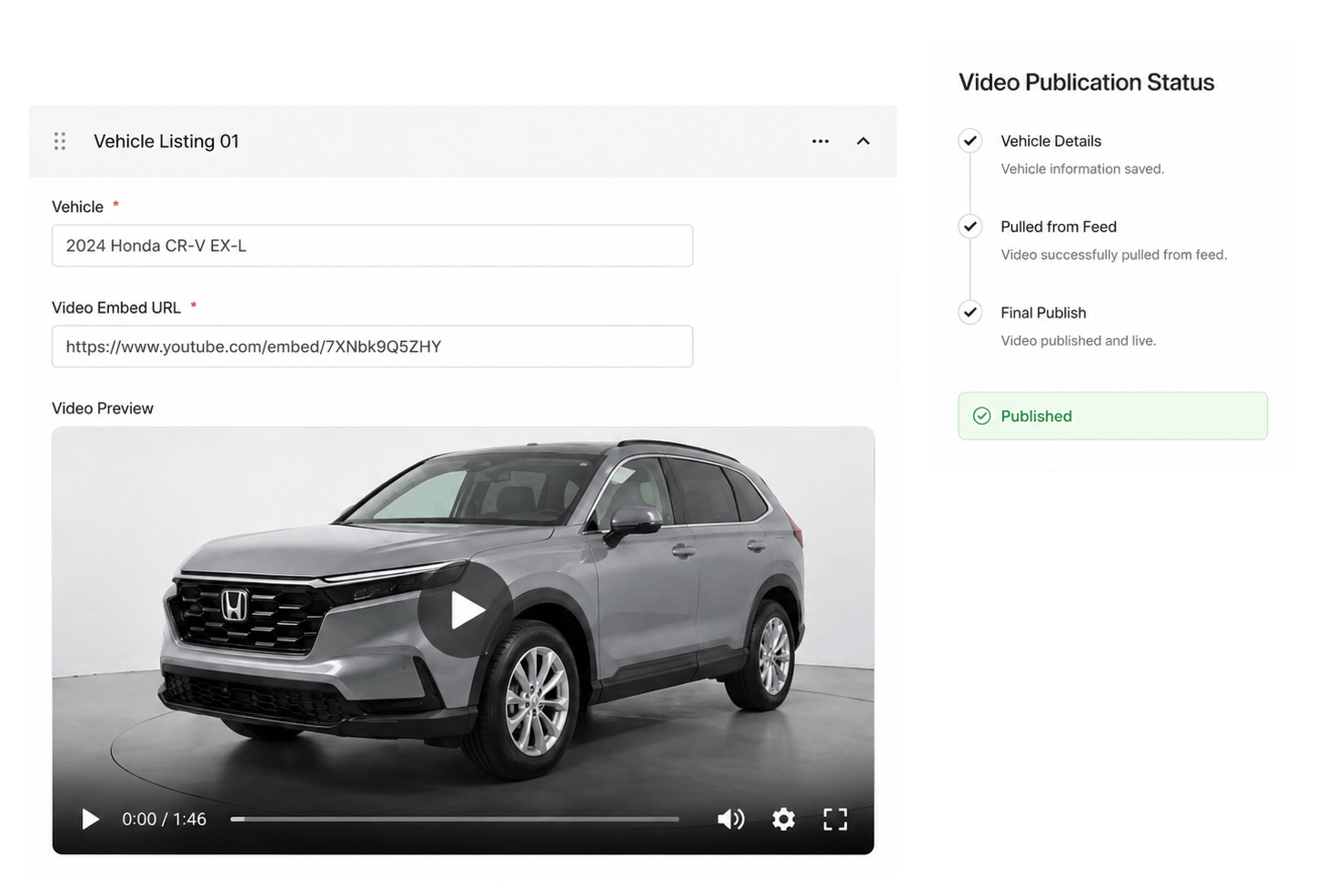Screen dimensions: 1317x896
Task: Click the "Vehicle Details" step label
Action: coord(1051,141)
